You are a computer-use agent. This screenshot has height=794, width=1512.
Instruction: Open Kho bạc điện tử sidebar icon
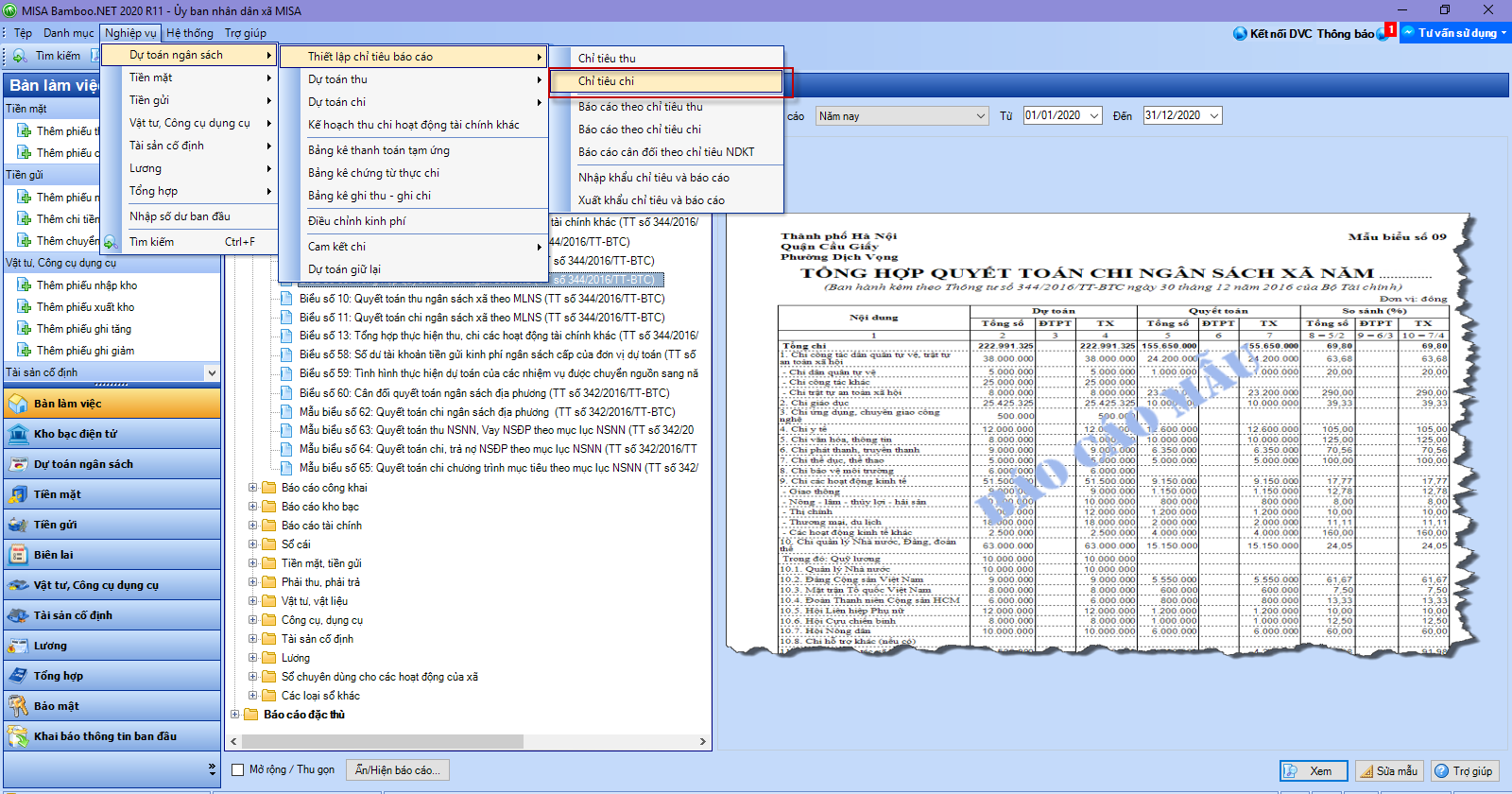(18, 434)
